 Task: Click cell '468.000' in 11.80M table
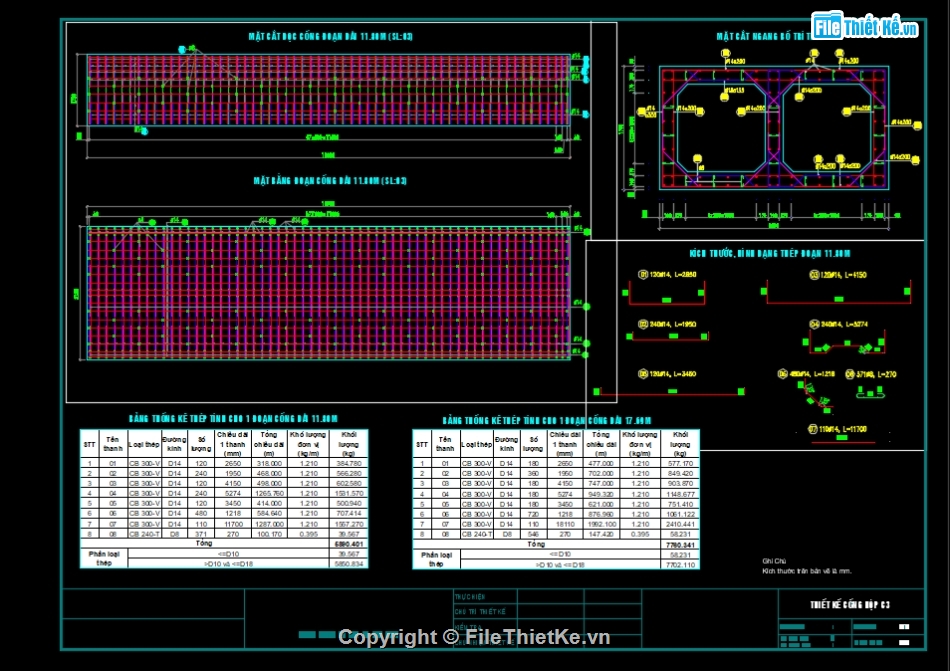[x=269, y=474]
